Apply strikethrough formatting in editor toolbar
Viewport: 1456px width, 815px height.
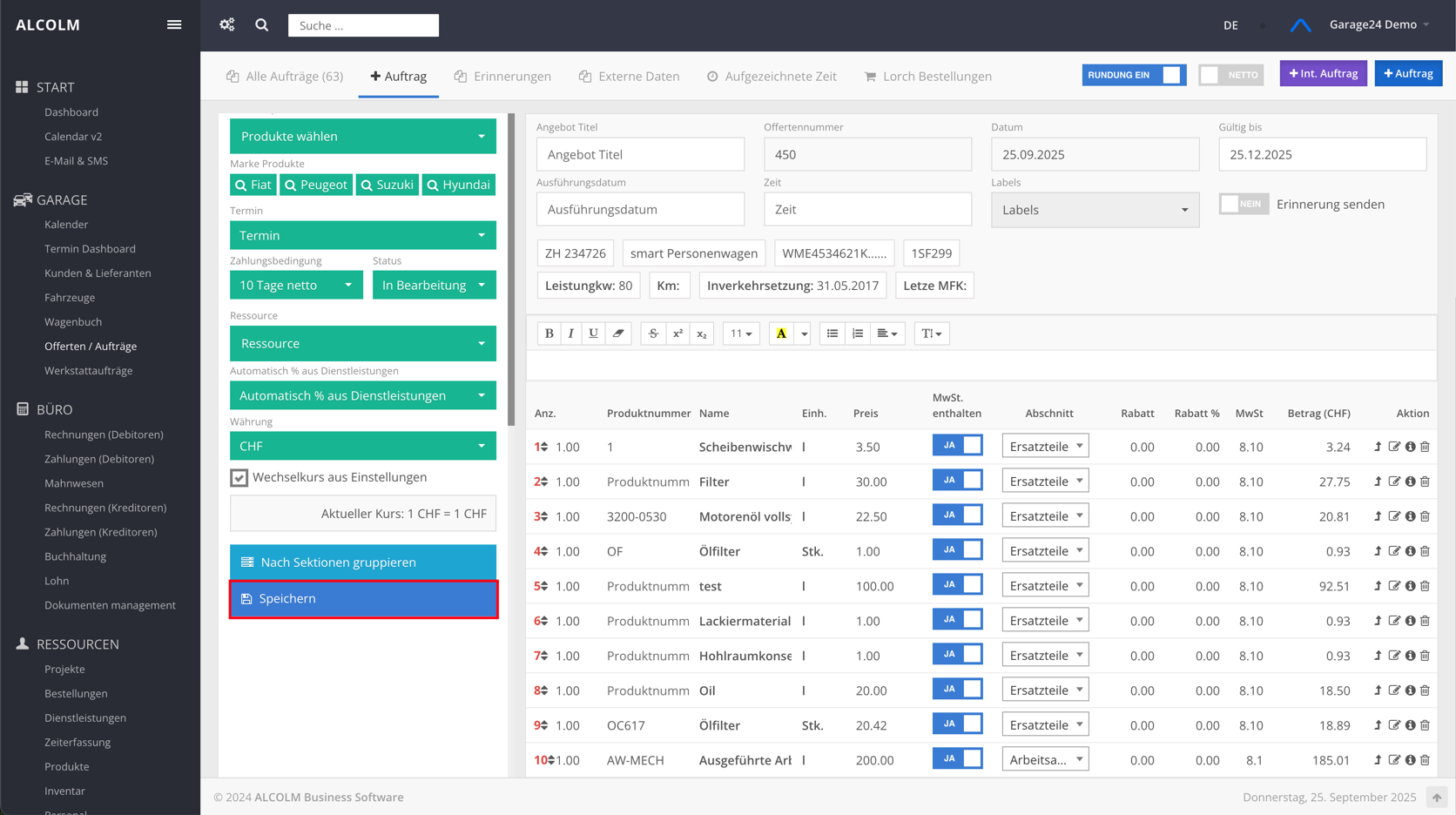pyautogui.click(x=653, y=333)
